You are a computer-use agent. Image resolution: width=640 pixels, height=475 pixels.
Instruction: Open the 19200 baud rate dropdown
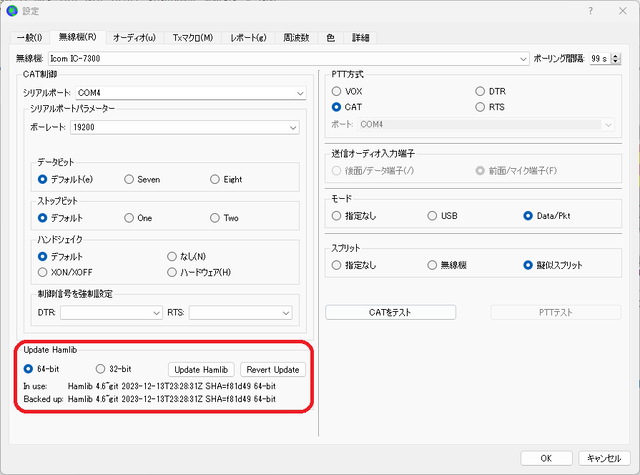[x=185, y=127]
